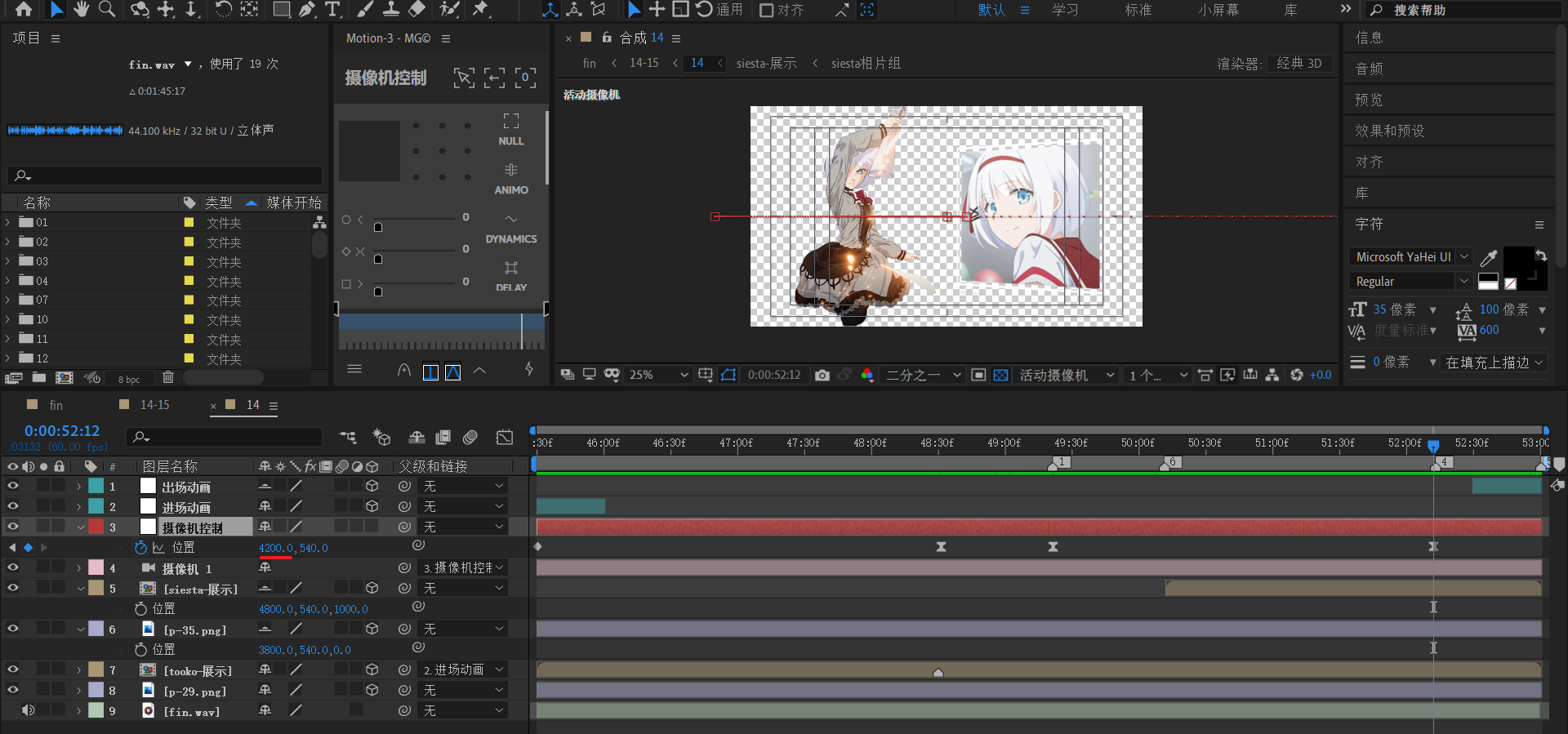Switch to the 标准 workspace

point(1138,10)
